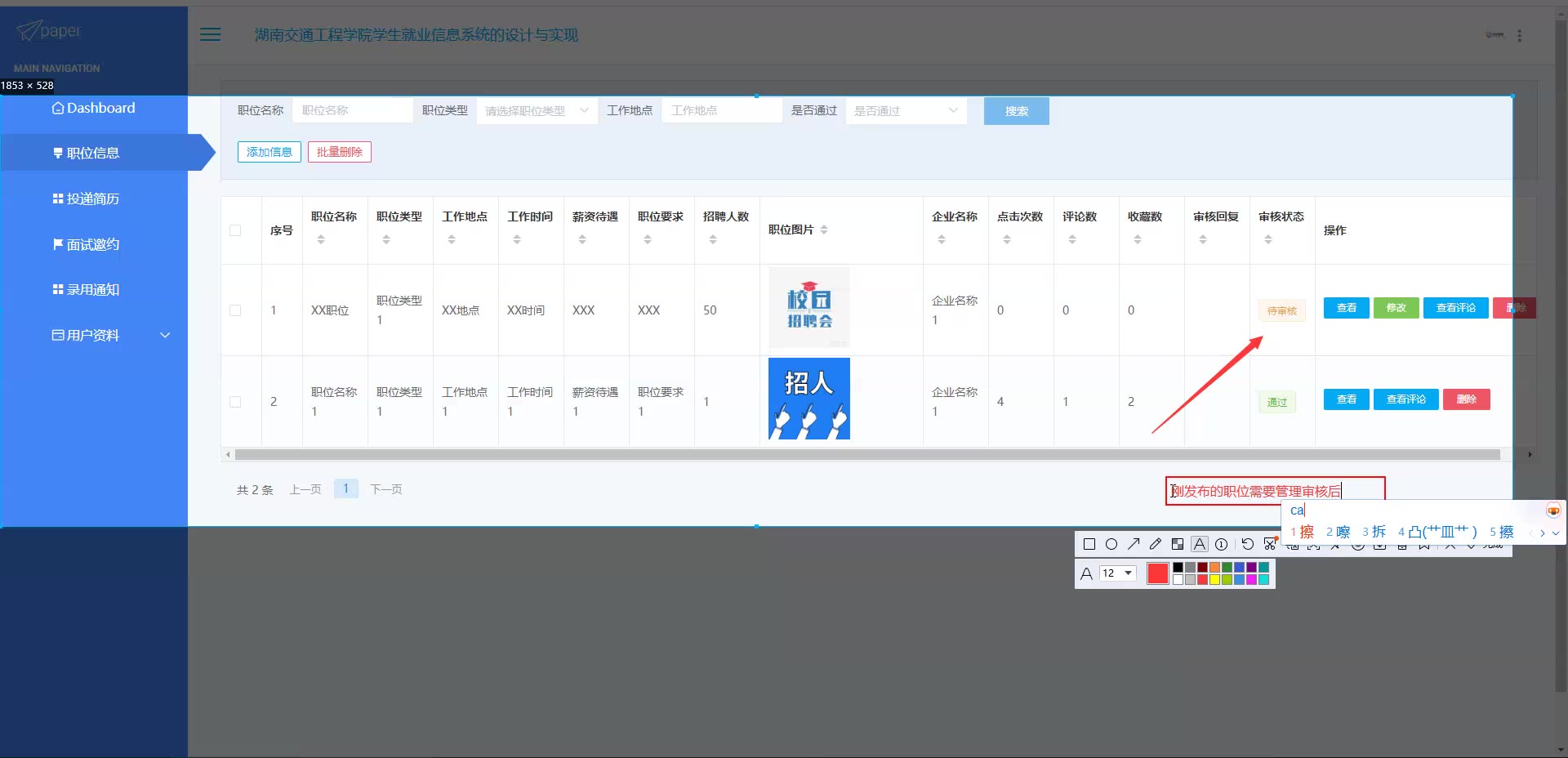Click the 职位名称 search input field
The image size is (1568, 758).
tap(353, 110)
